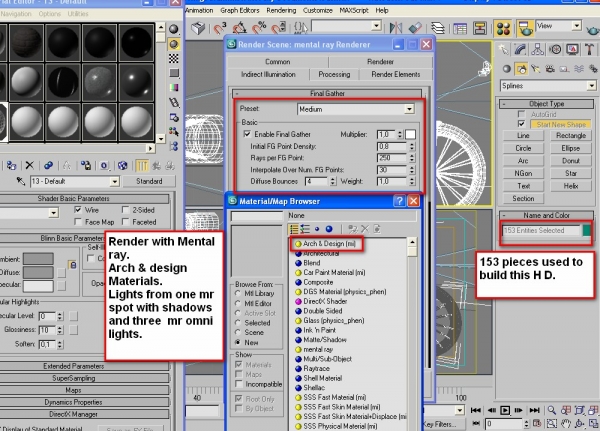Image resolution: width=600 pixels, height=431 pixels.
Task: Switch to the Modify command panel icon
Action: 521,49
